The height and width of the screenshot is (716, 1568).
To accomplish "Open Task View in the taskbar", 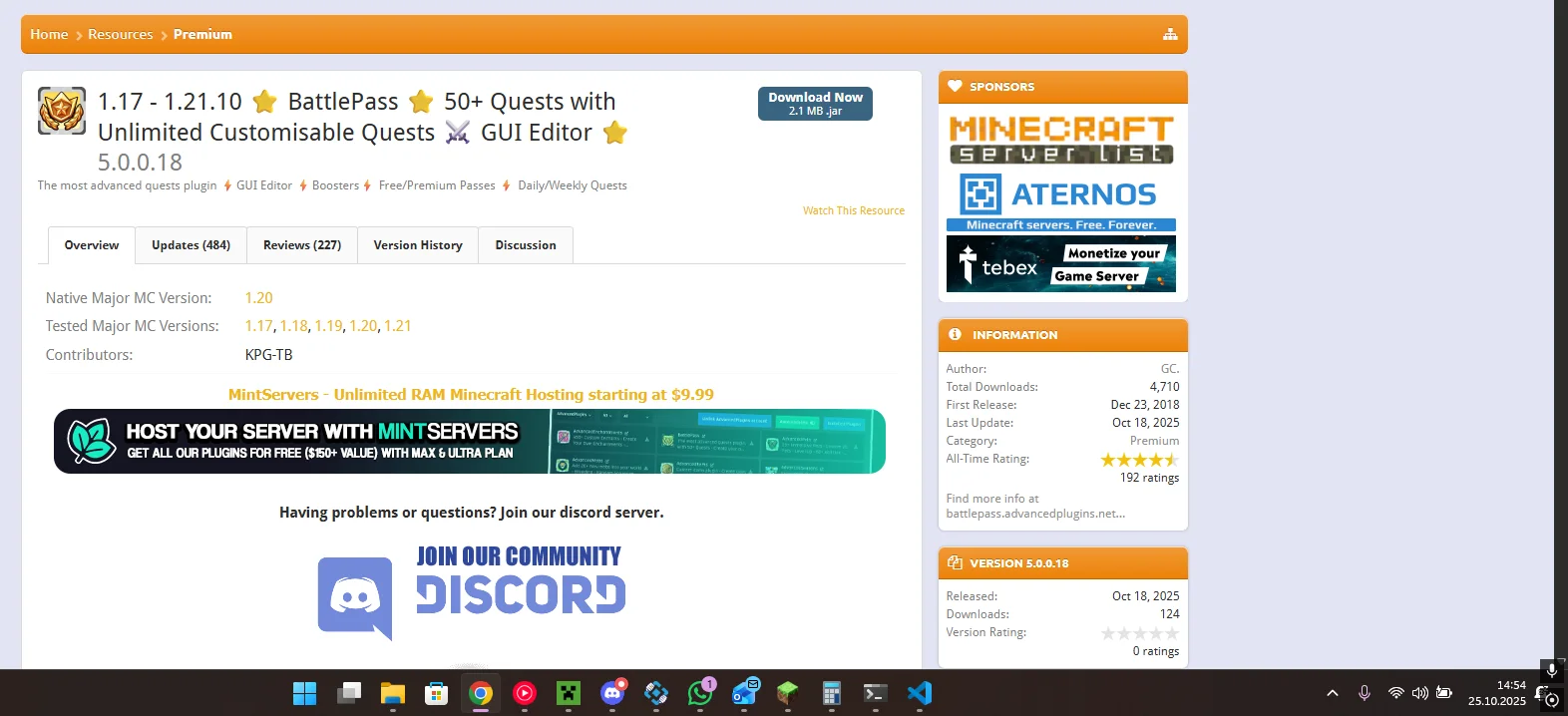I will coord(348,693).
